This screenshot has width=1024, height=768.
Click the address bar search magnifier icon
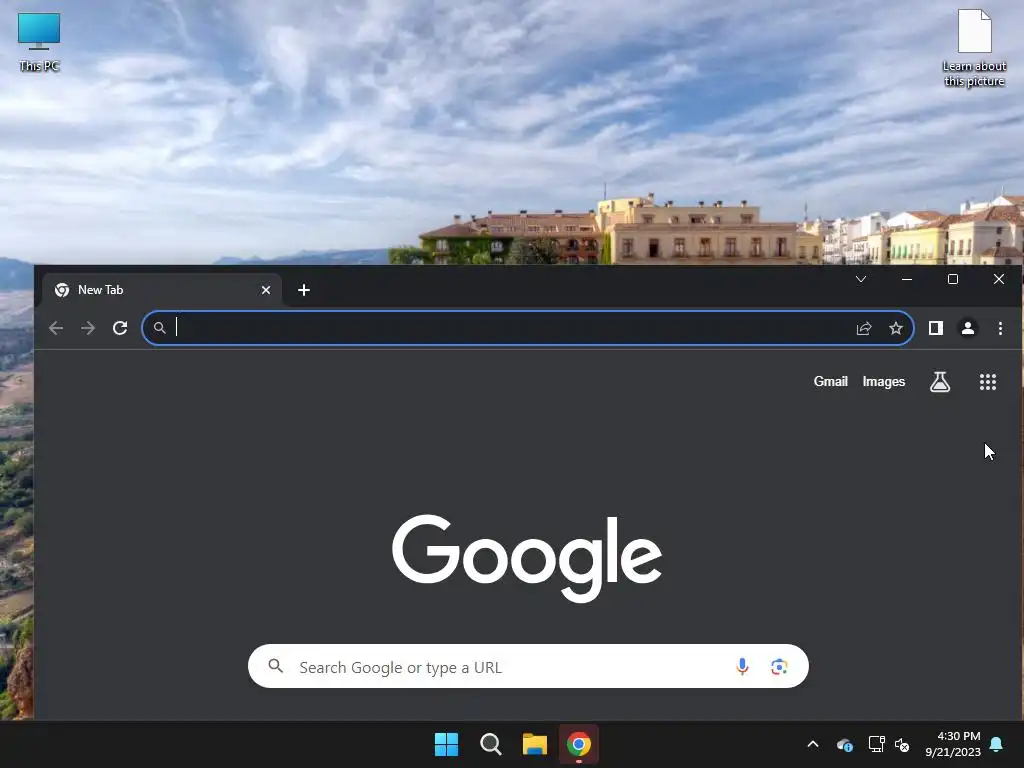point(159,328)
